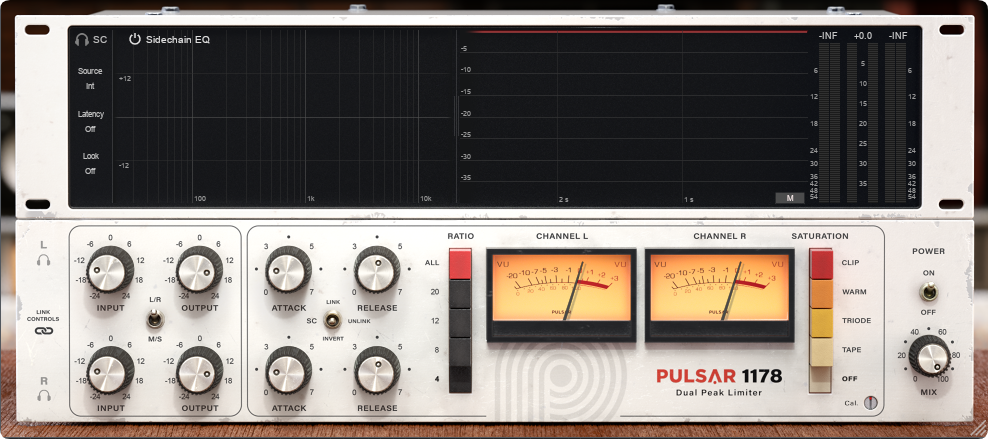This screenshot has height=439, width=988.
Task: Click the Link Controls chain icon
Action: (43, 331)
